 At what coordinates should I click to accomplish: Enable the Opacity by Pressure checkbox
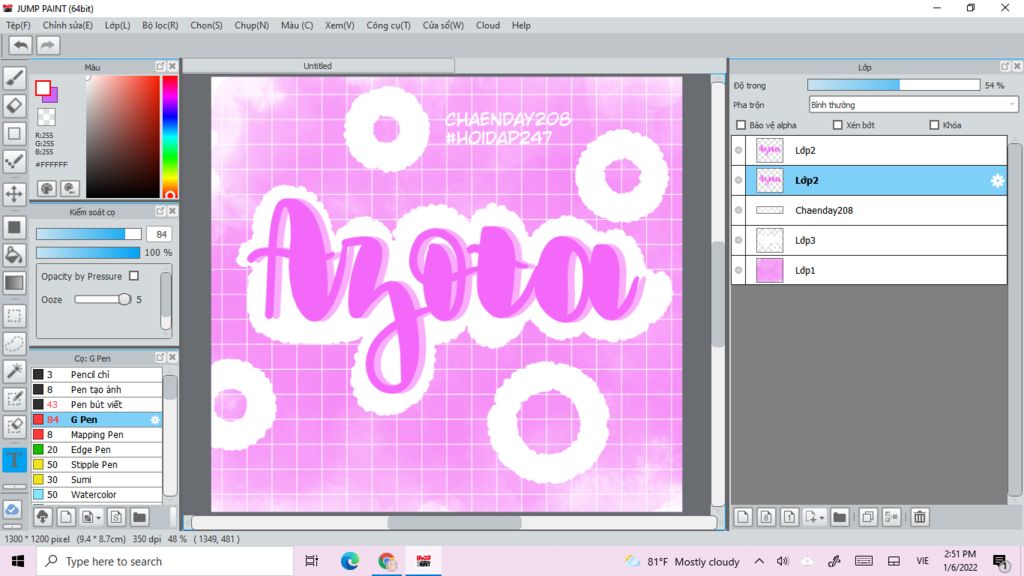(x=134, y=276)
